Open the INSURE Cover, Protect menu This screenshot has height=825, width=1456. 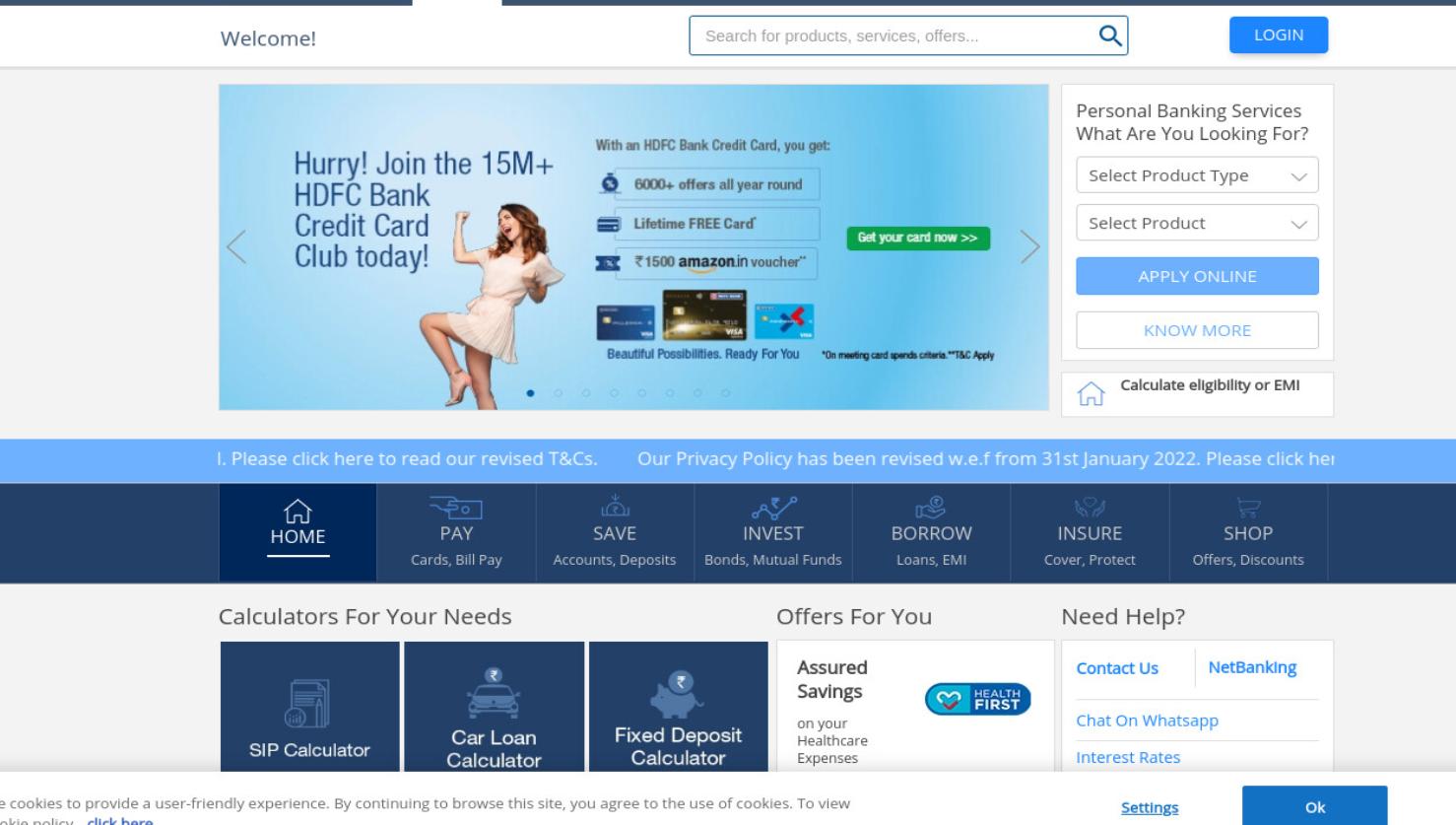[x=1090, y=532]
